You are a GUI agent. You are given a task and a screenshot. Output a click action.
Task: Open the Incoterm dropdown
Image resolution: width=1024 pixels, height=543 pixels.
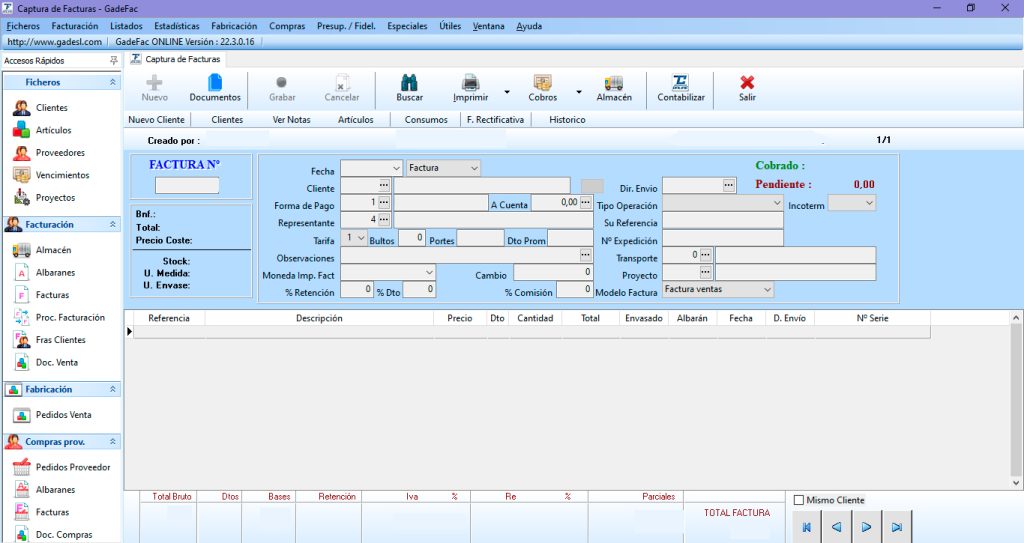868,203
